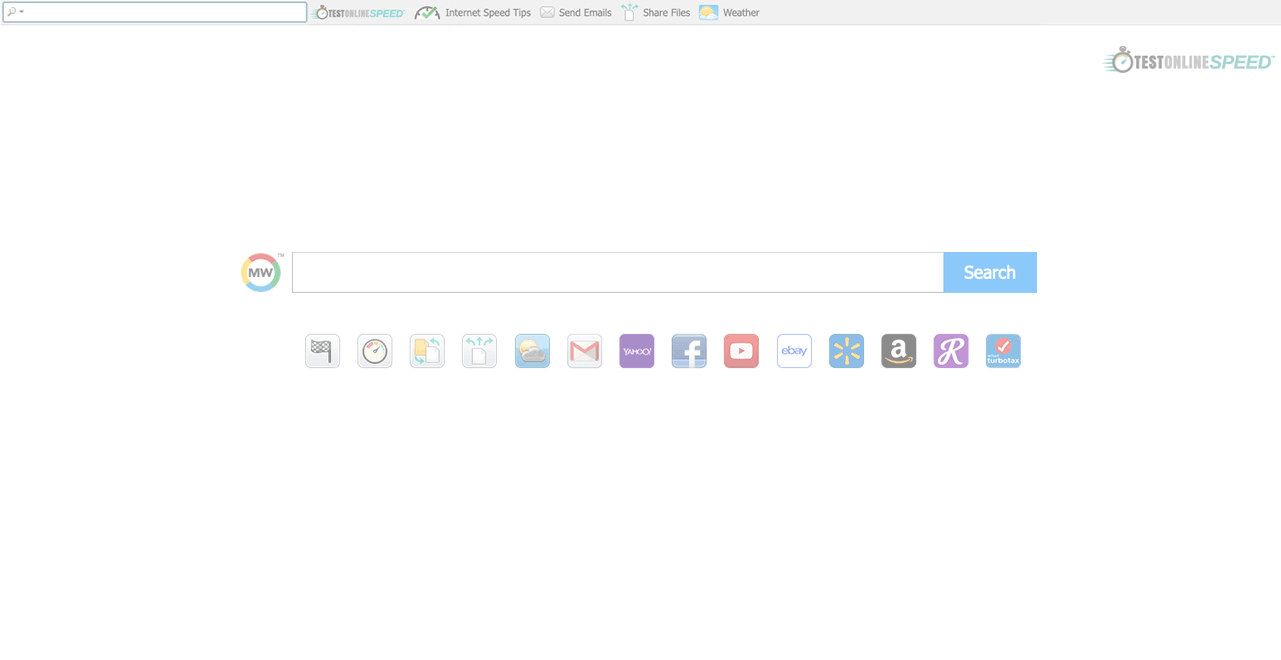Go to Facebook via its shortcut
1281x660 pixels.
click(689, 351)
